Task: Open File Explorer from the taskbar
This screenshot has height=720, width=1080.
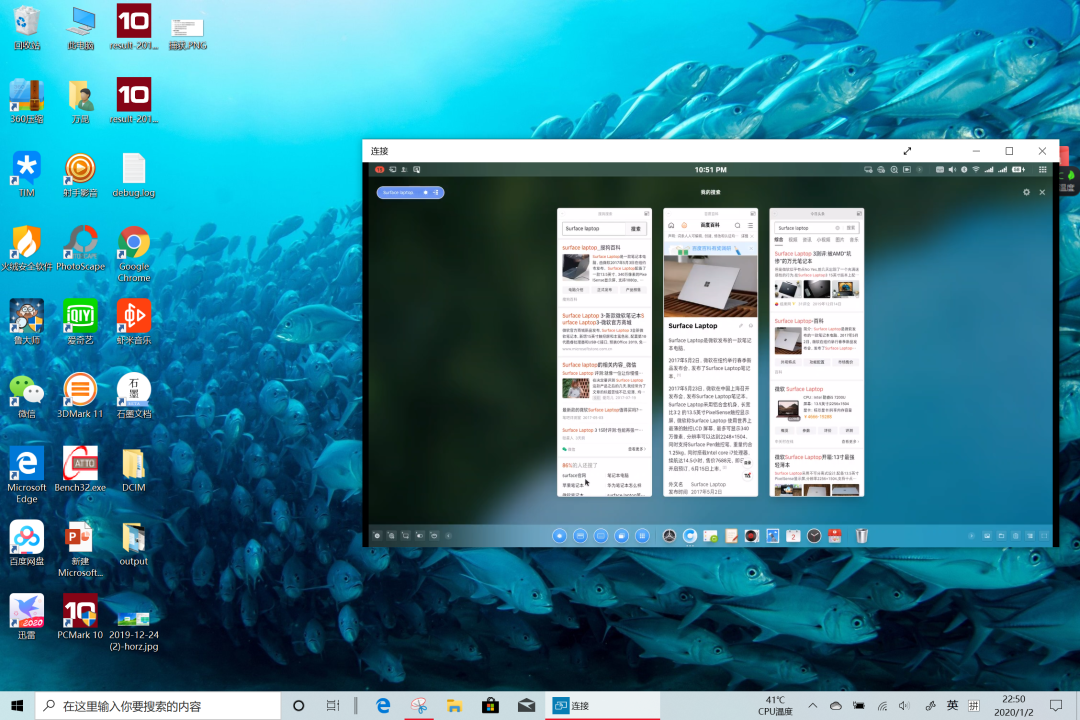Action: 454,705
